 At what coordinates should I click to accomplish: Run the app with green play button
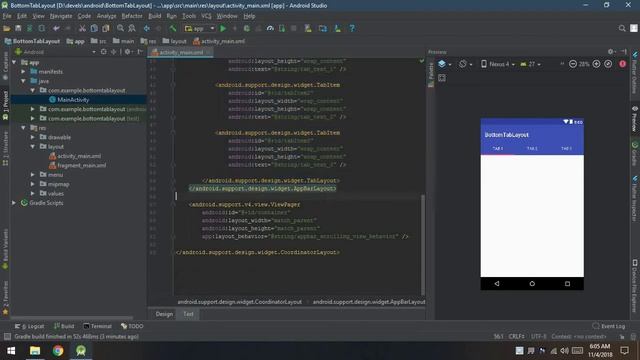coord(223,29)
